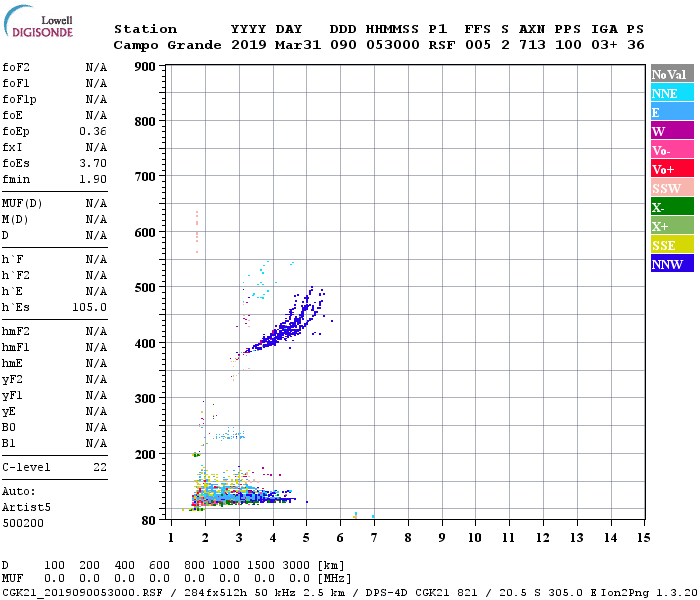The image size is (700, 600).
Task: Click the 80 km height axis label
Action: 149,521
